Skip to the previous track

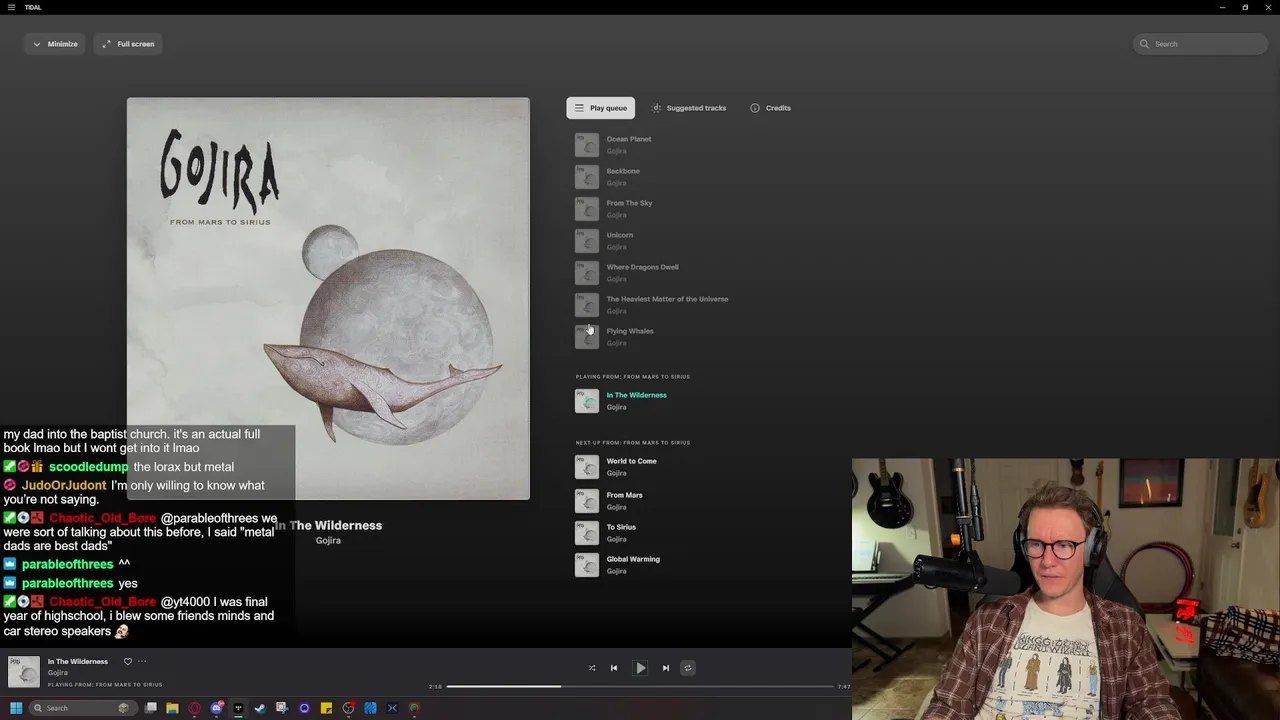pos(614,668)
